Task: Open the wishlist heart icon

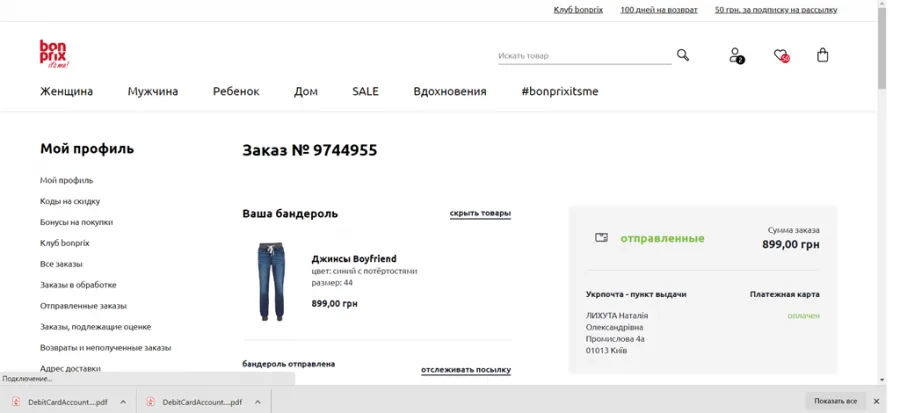Action: tap(781, 56)
